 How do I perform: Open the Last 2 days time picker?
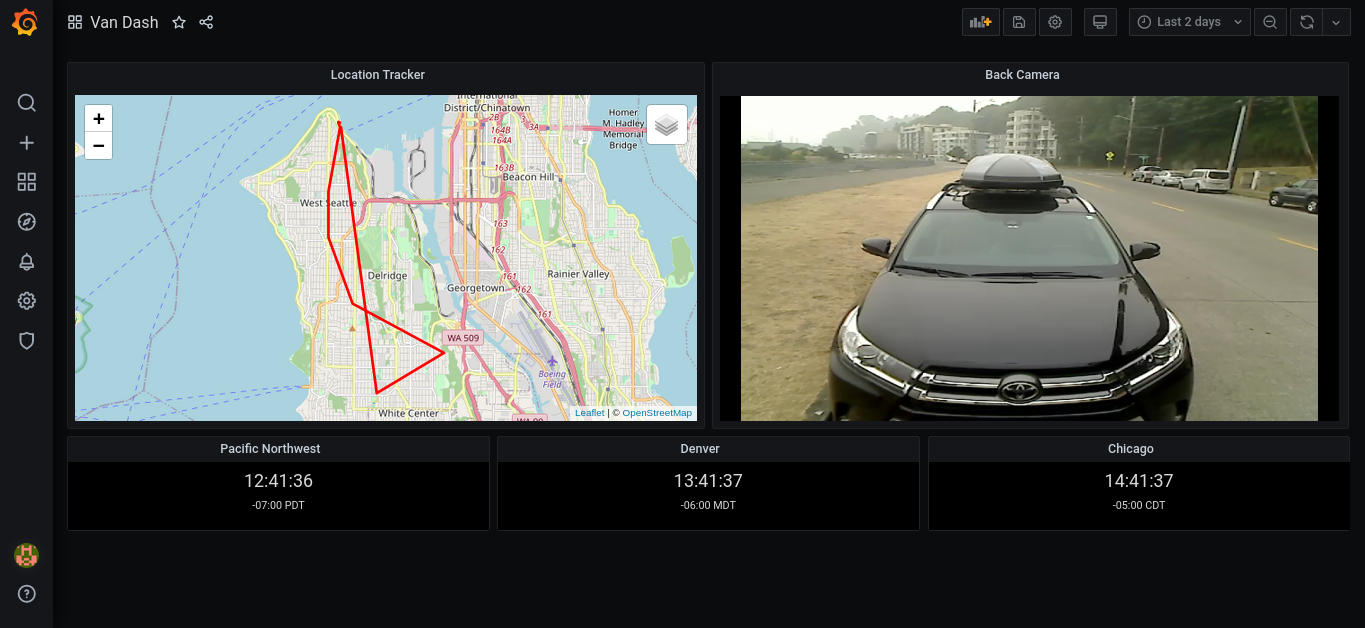tap(1189, 22)
